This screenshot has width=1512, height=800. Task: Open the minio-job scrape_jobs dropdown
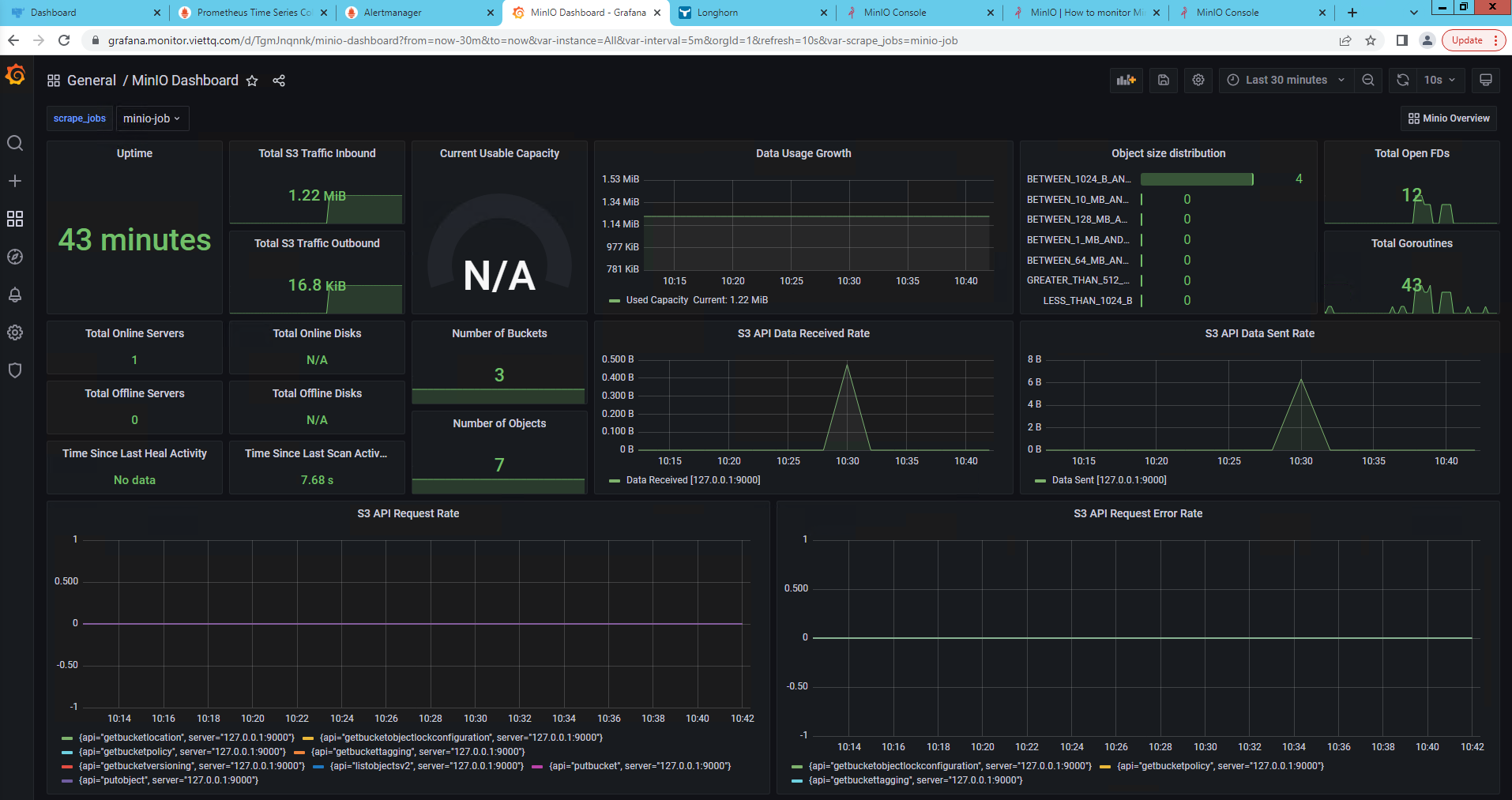point(152,118)
